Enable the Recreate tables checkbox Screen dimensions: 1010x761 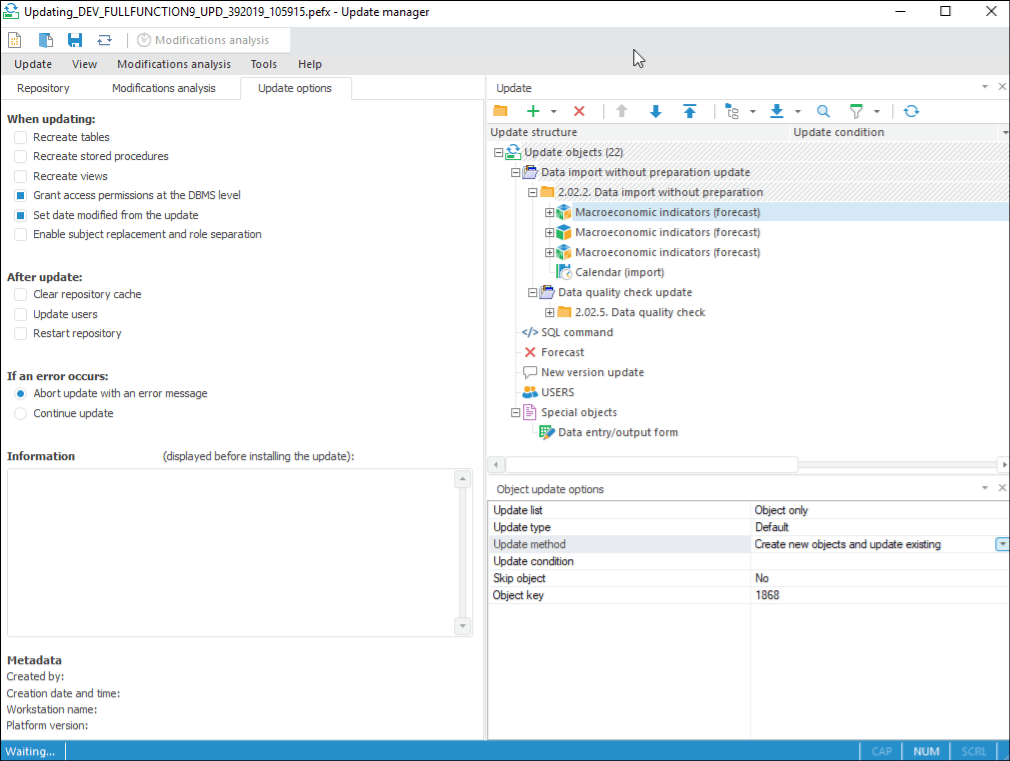pos(21,137)
